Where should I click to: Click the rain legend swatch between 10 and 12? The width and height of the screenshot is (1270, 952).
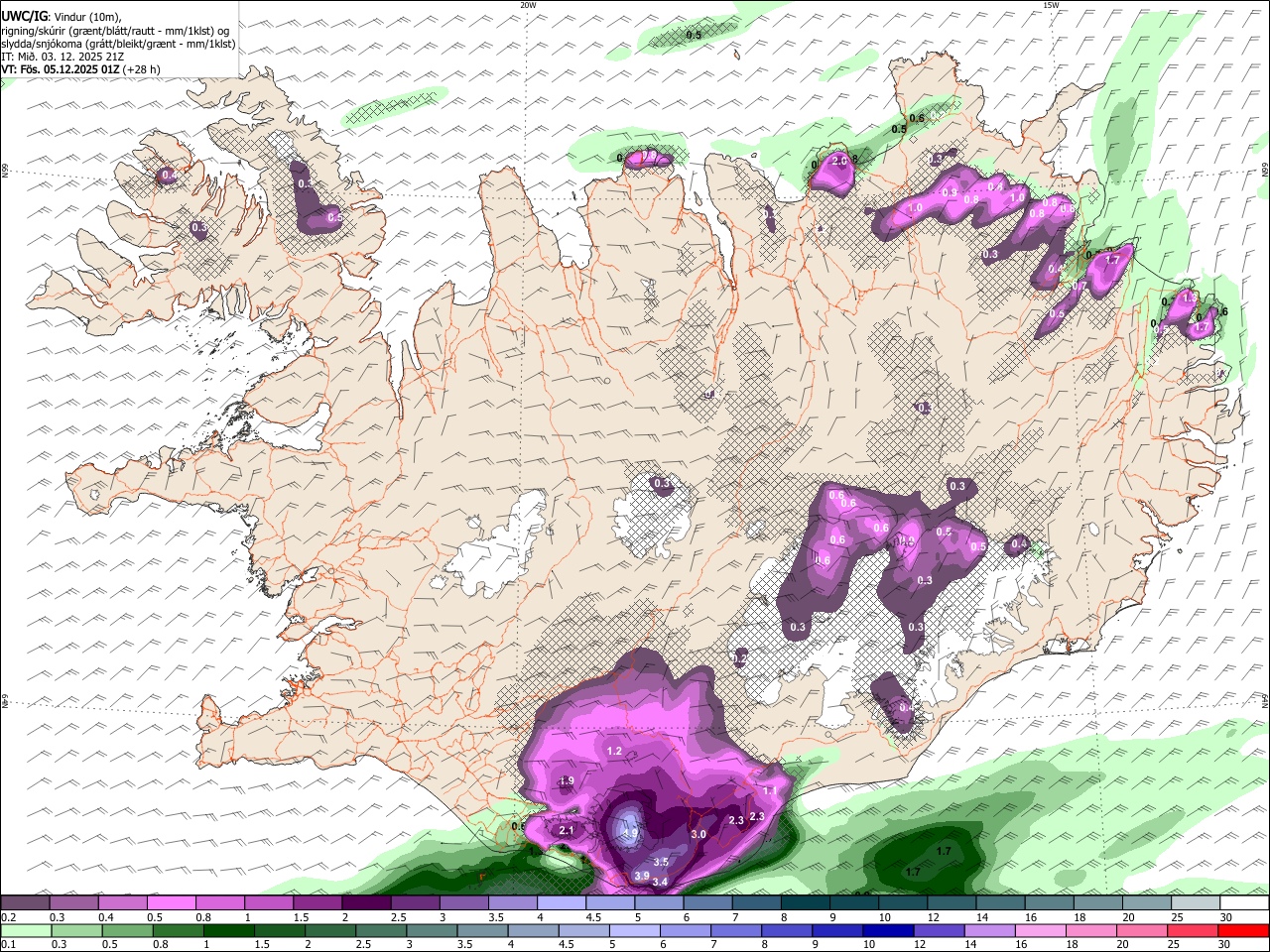(888, 930)
